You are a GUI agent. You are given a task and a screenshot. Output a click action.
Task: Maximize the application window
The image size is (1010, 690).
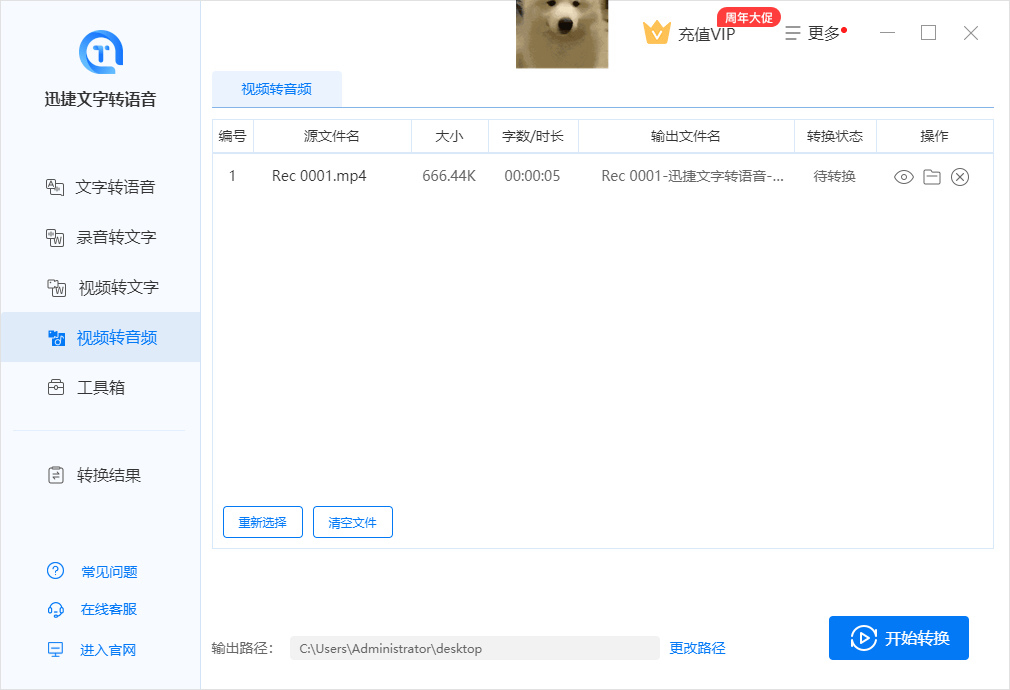(928, 33)
